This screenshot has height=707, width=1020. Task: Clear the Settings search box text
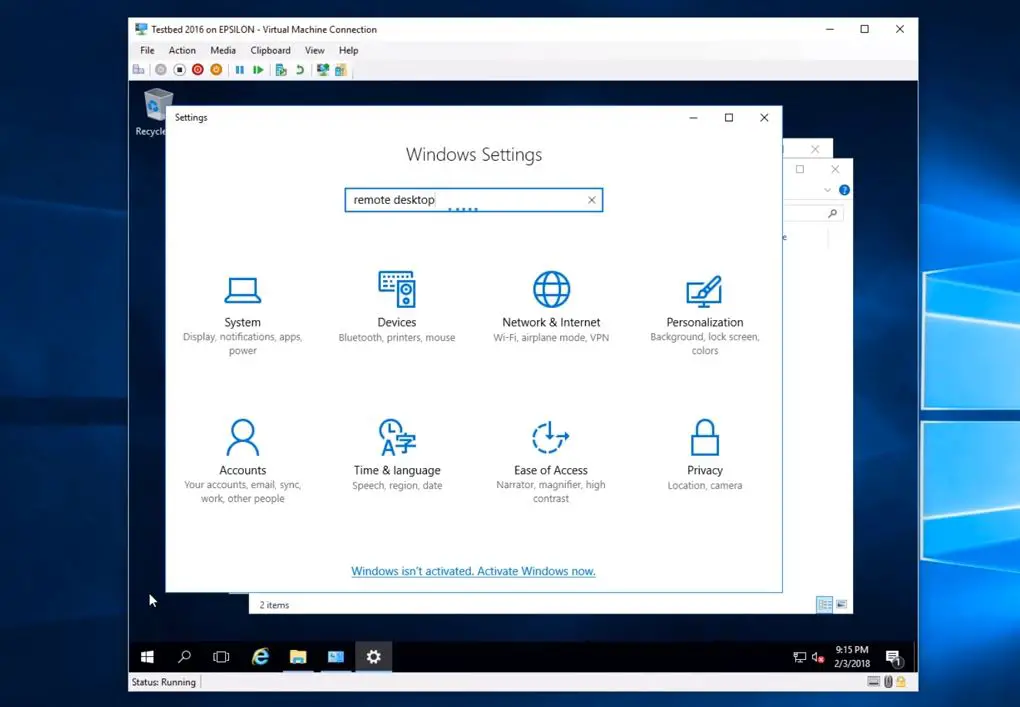coord(591,200)
